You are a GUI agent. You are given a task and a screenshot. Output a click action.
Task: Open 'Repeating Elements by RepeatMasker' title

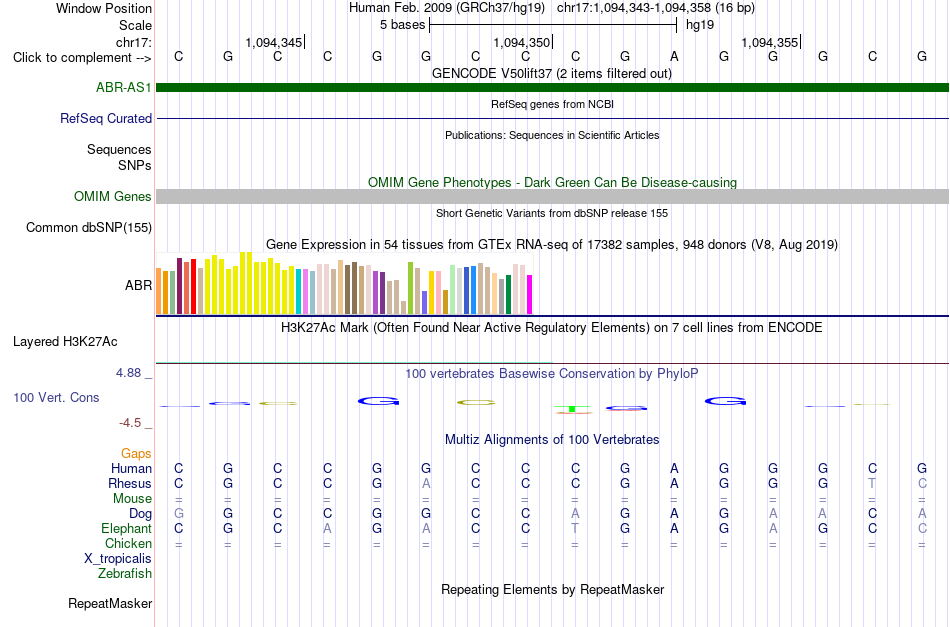tap(553, 589)
